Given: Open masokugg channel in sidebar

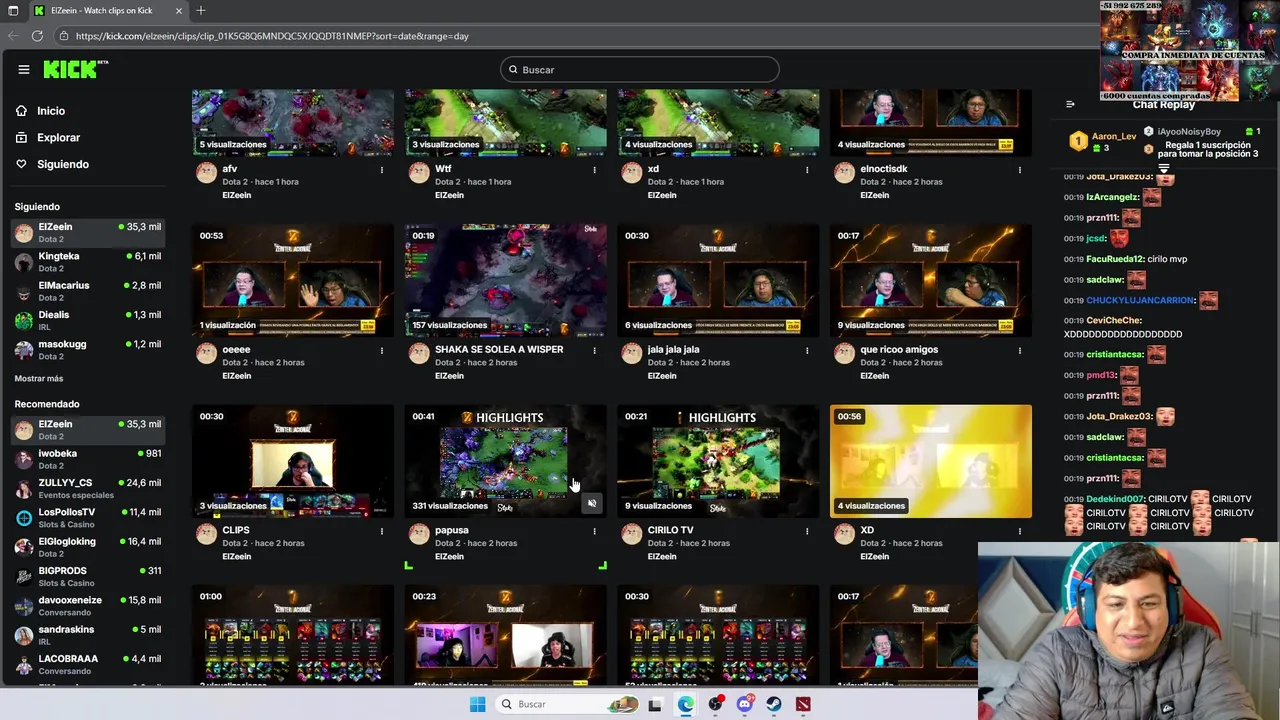Looking at the screenshot, I should (87, 349).
